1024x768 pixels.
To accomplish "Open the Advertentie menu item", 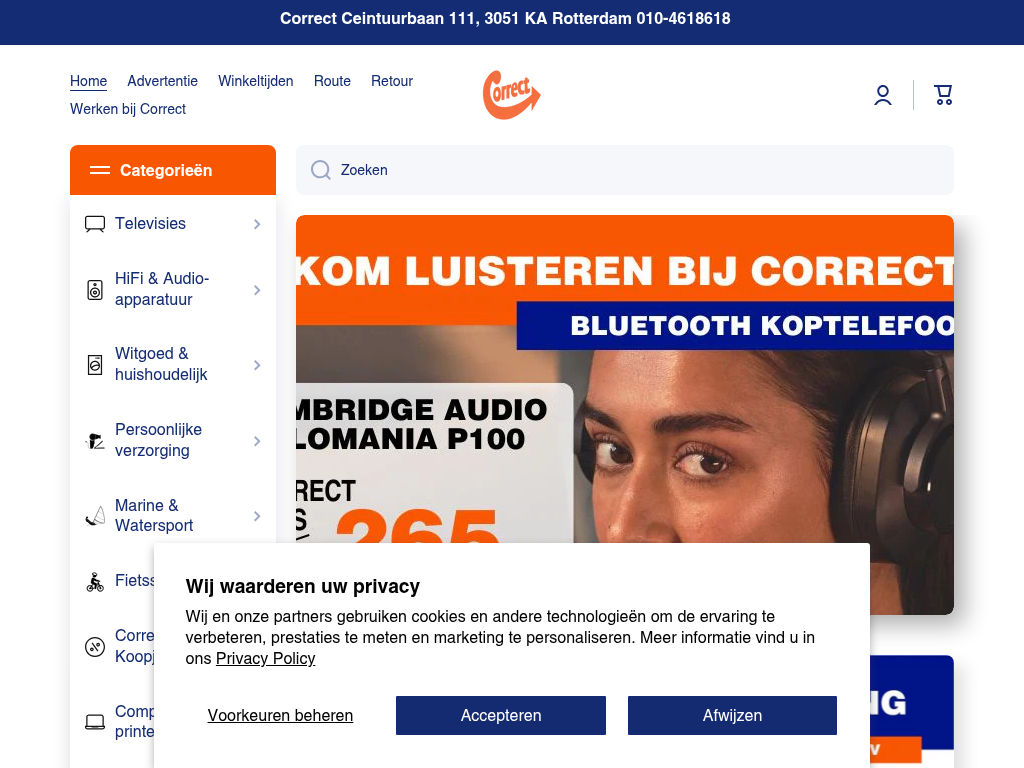I will [x=162, y=81].
